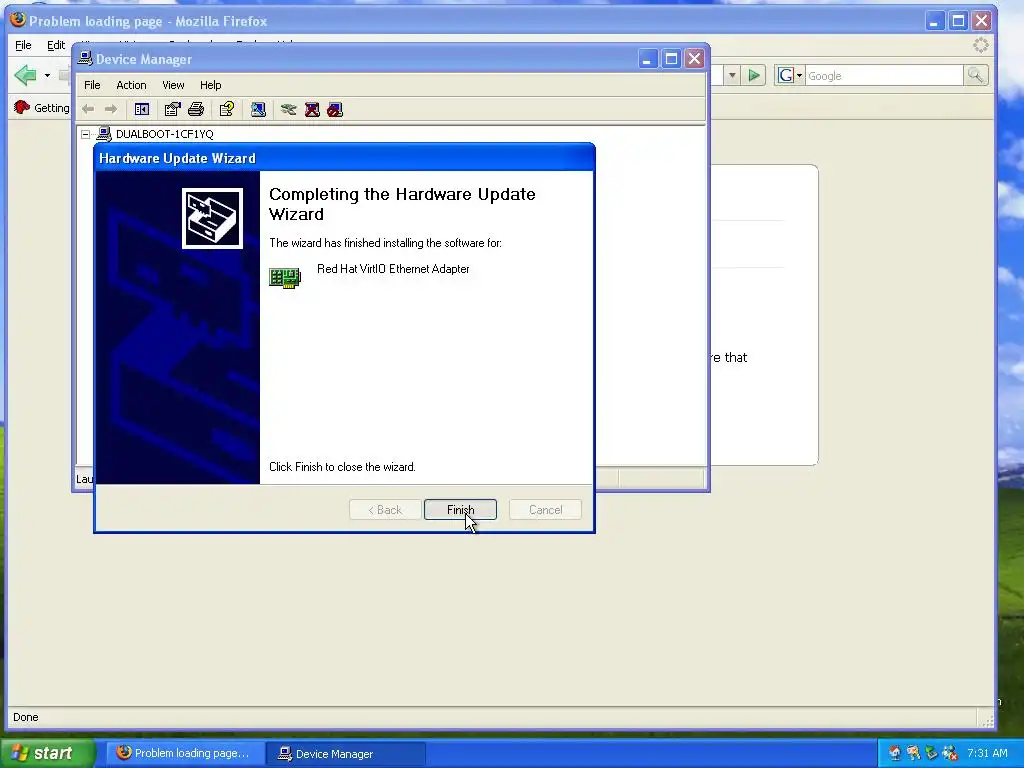Click the security shield tray icon
The height and width of the screenshot is (768, 1024).
[x=894, y=753]
